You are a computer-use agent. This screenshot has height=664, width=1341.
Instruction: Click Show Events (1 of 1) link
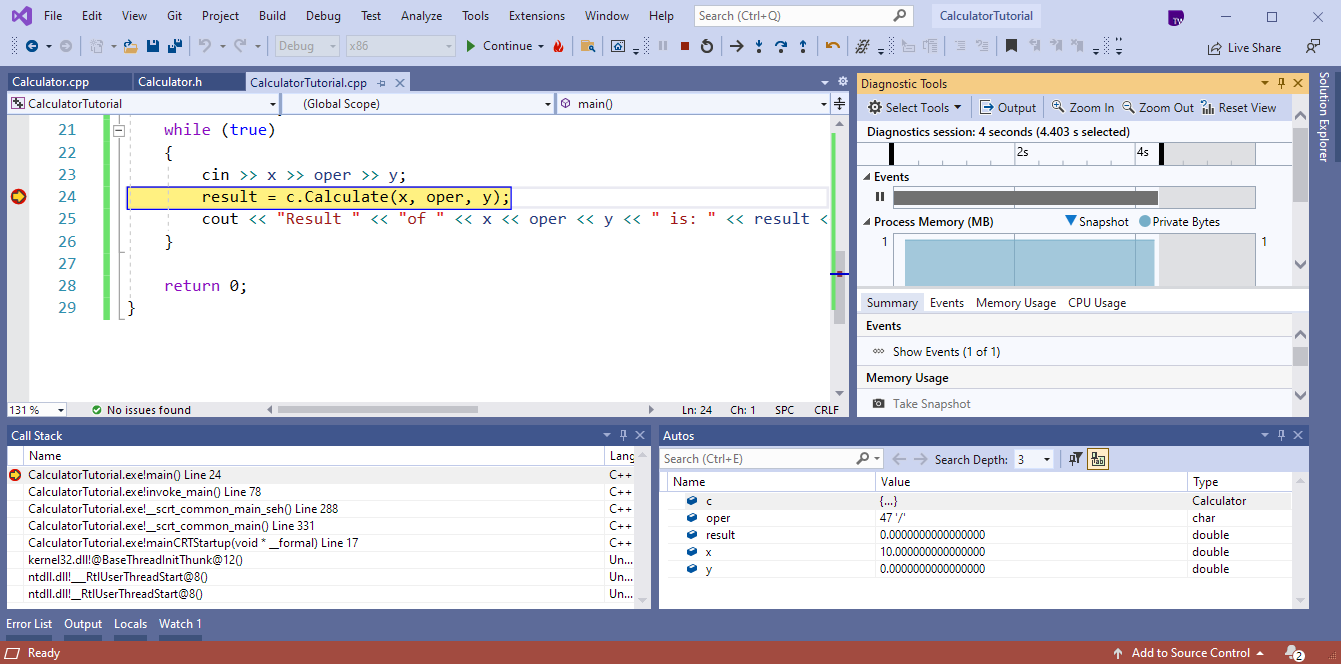point(945,352)
